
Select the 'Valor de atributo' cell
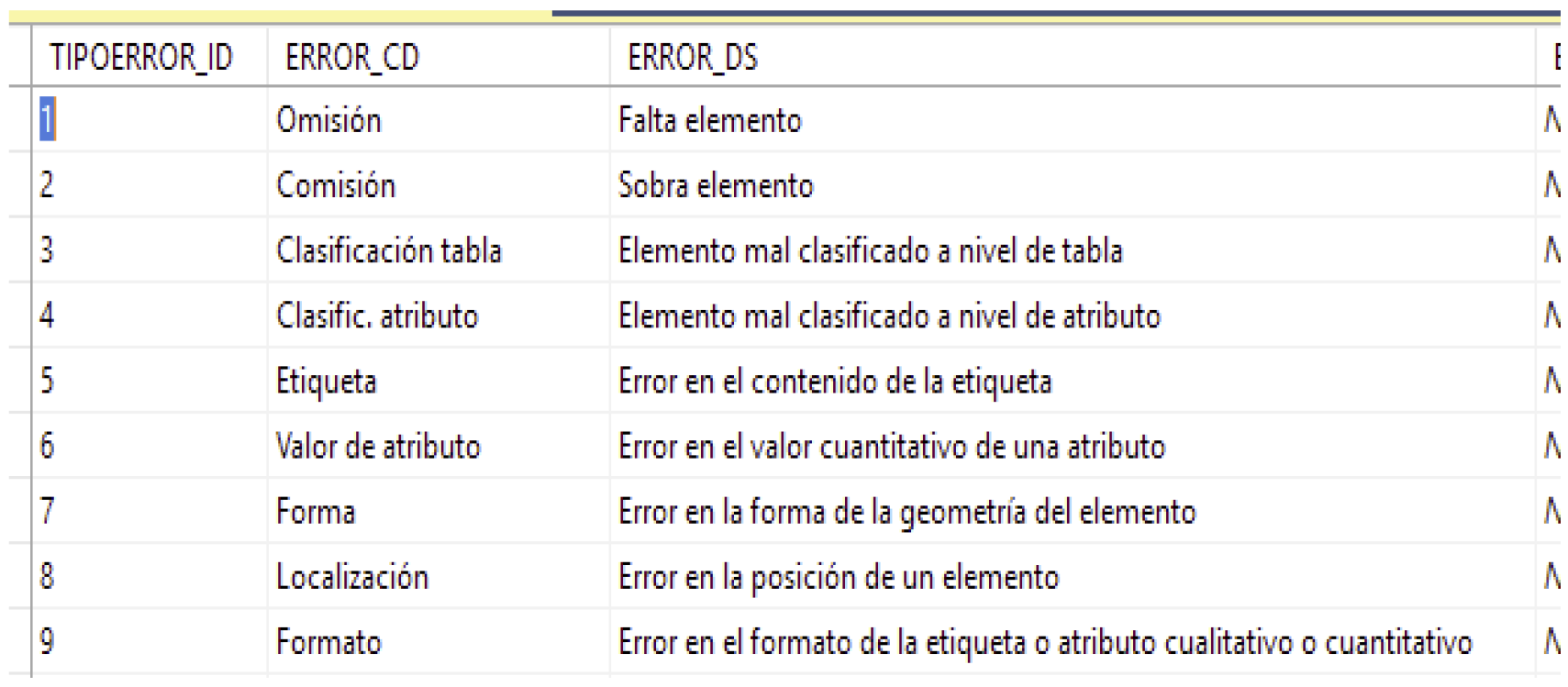[378, 447]
